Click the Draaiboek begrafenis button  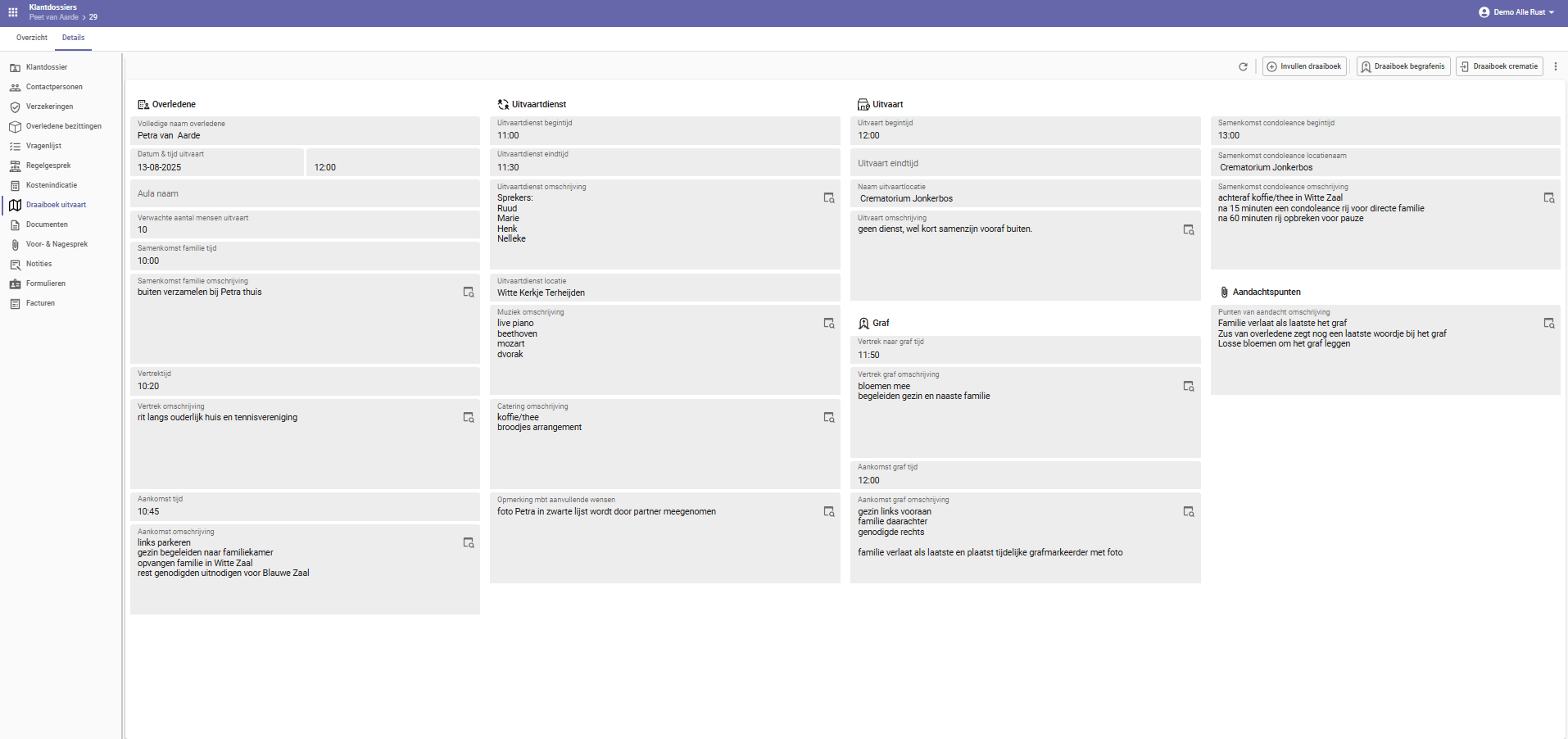click(x=1403, y=66)
